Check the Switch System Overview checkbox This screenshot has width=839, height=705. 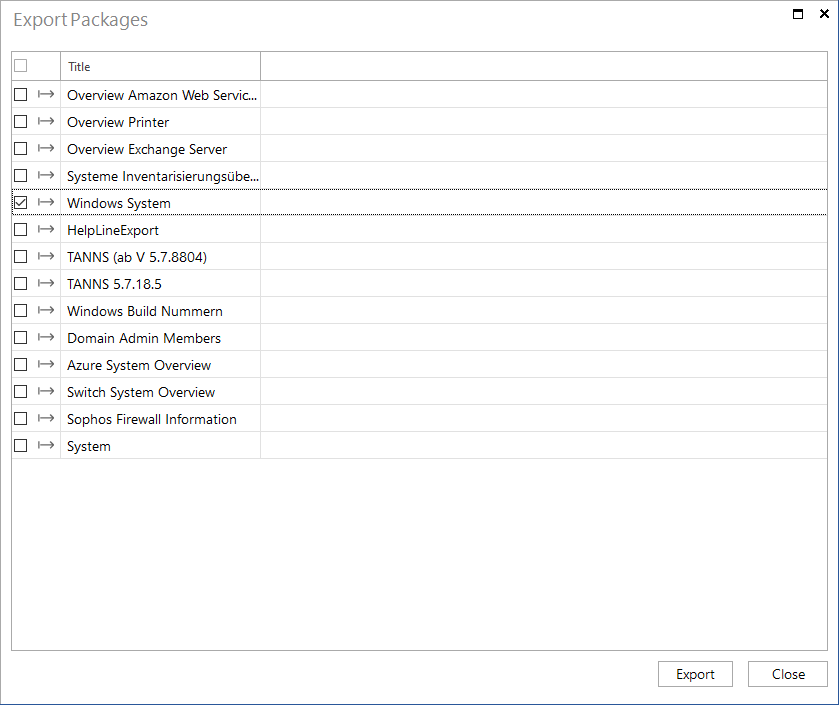[x=20, y=392]
